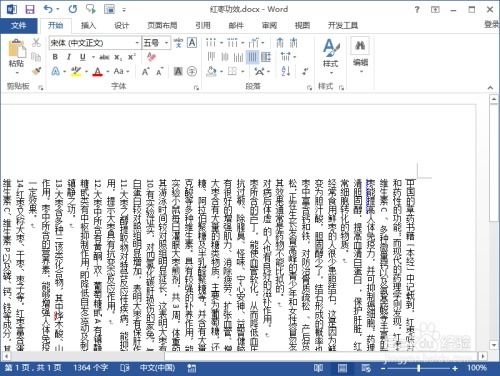Expand the underline style arrow
The image size is (500, 376).
[93, 57]
